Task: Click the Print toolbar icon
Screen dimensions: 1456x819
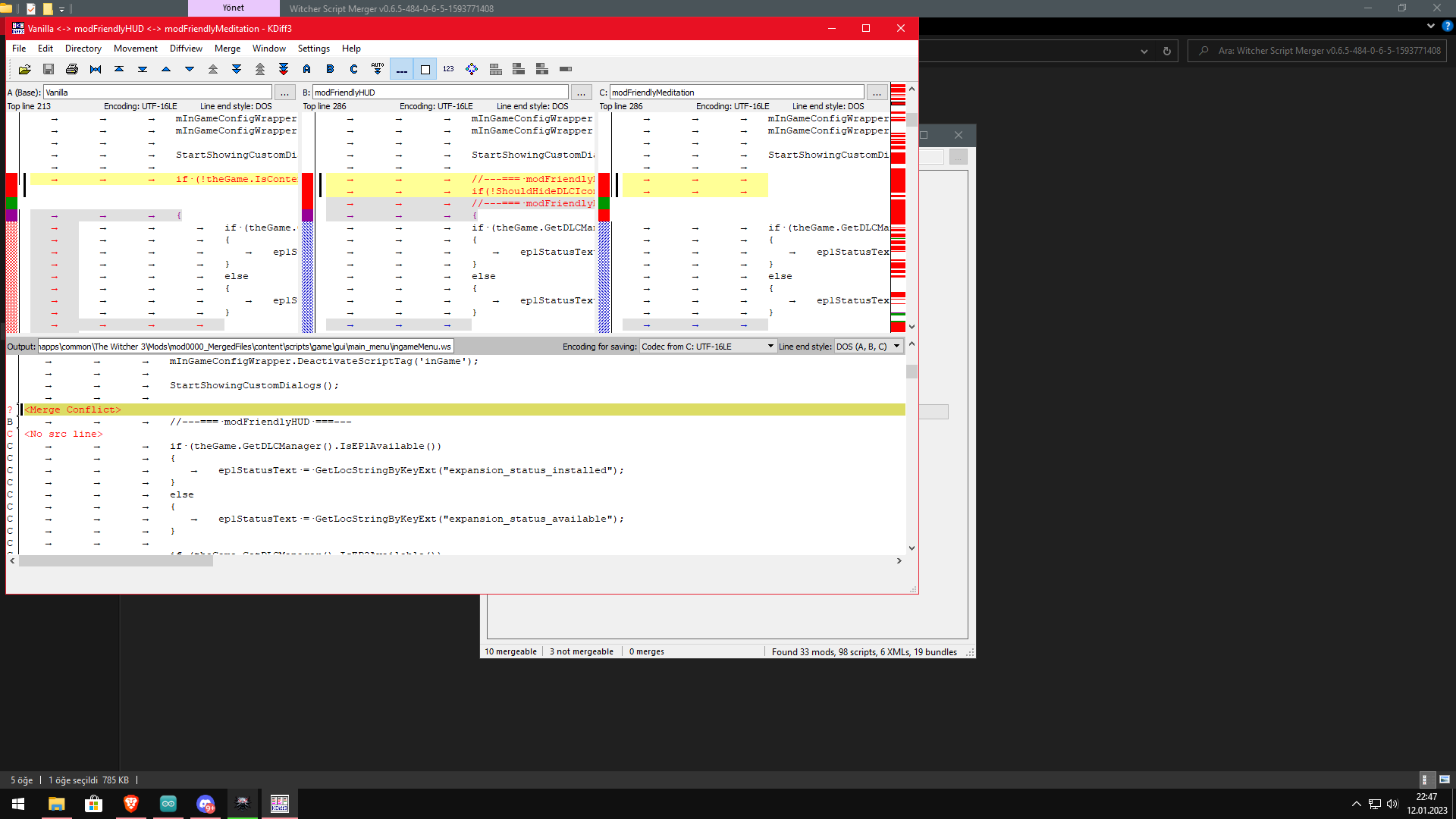Action: (72, 69)
